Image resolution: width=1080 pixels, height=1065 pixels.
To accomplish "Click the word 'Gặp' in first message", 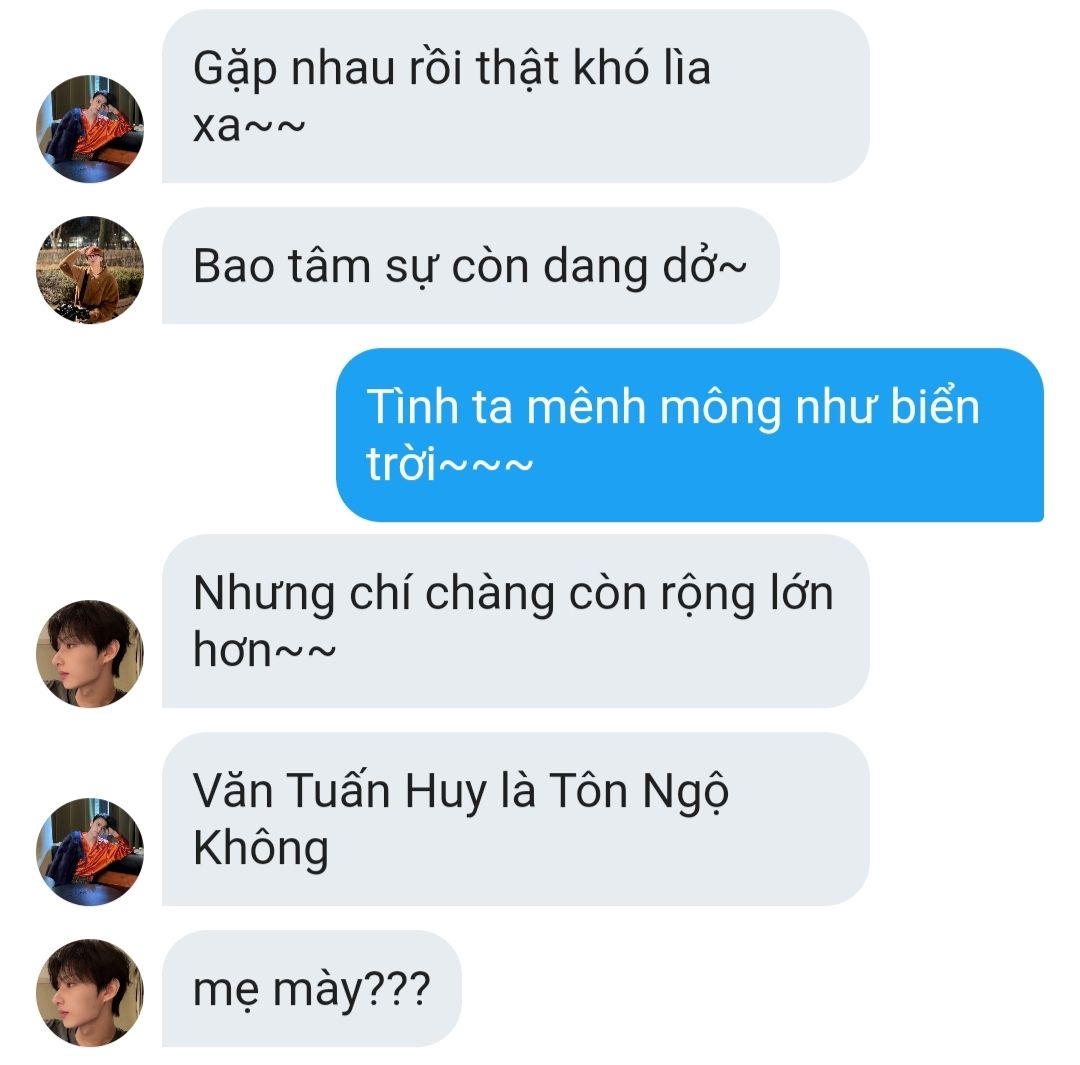I will (x=235, y=70).
